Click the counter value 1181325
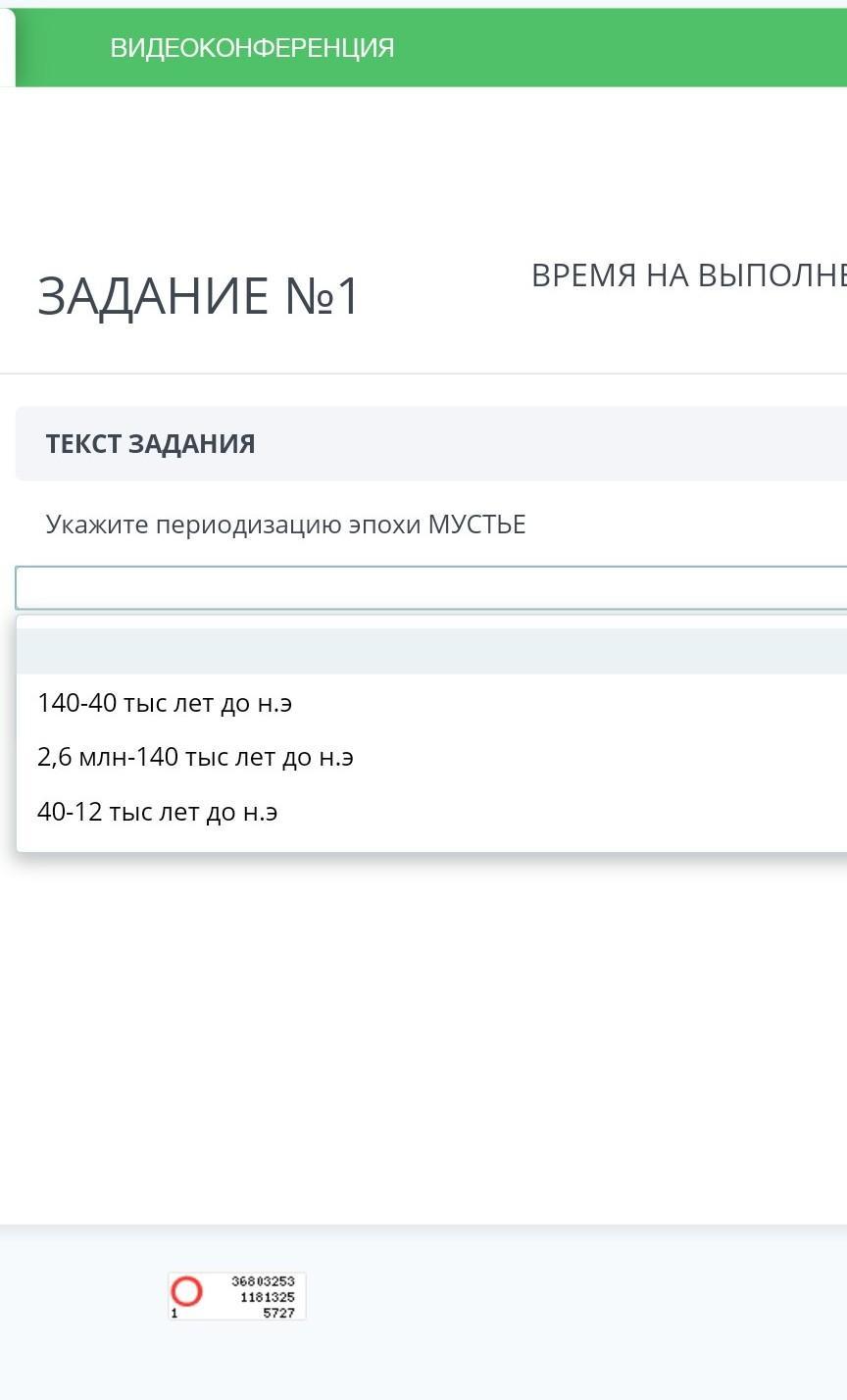This screenshot has width=847, height=1400. (x=267, y=1297)
